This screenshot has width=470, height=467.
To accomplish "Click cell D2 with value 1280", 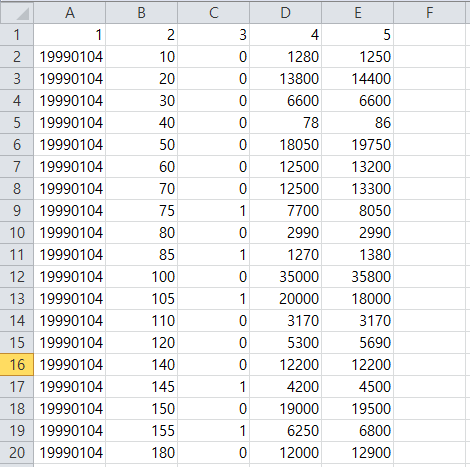I will point(286,57).
